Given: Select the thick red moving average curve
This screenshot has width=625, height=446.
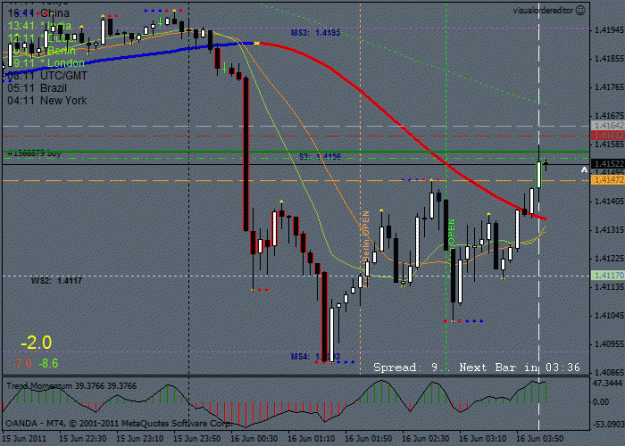Looking at the screenshot, I should pyautogui.click(x=403, y=128).
